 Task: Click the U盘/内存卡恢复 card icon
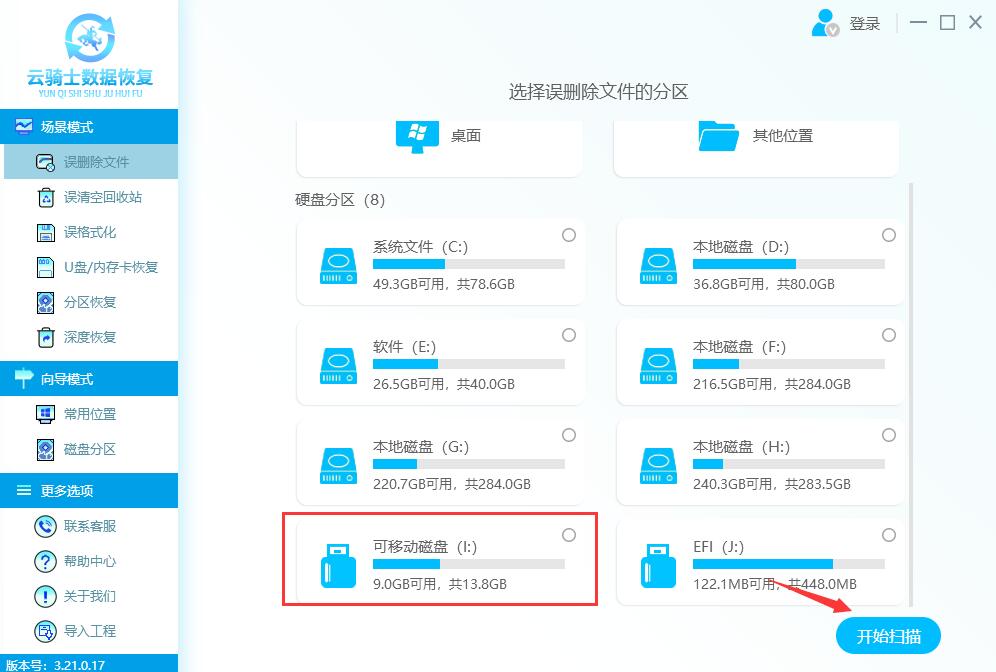point(46,267)
